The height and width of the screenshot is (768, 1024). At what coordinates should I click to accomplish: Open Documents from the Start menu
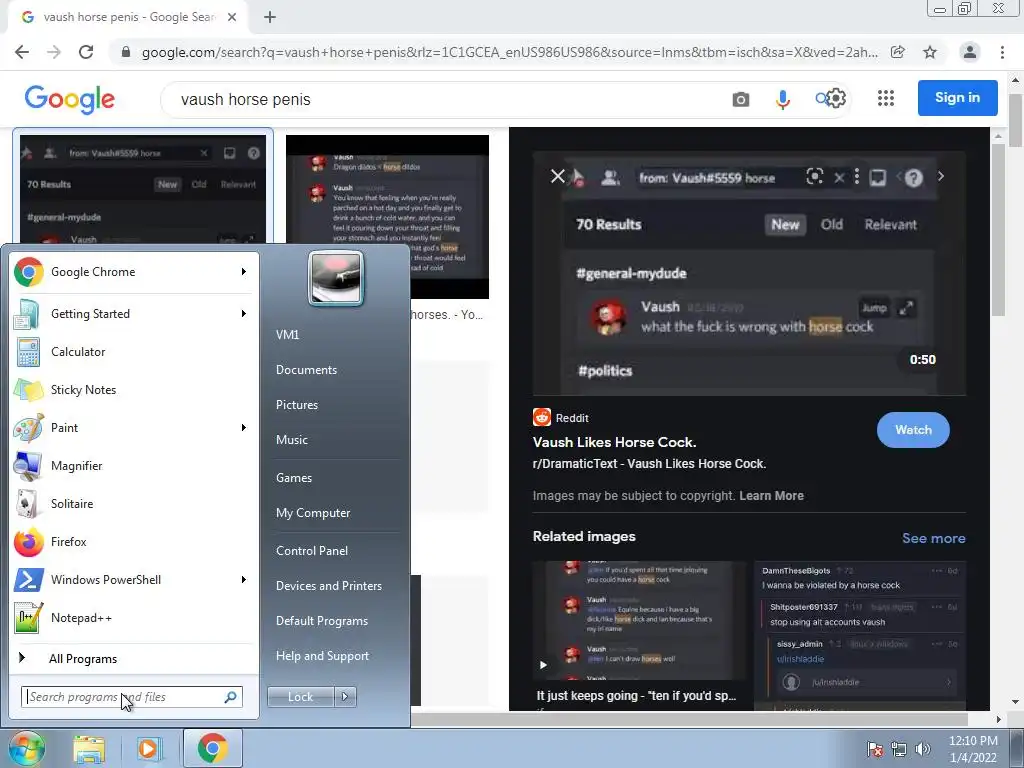pos(306,370)
